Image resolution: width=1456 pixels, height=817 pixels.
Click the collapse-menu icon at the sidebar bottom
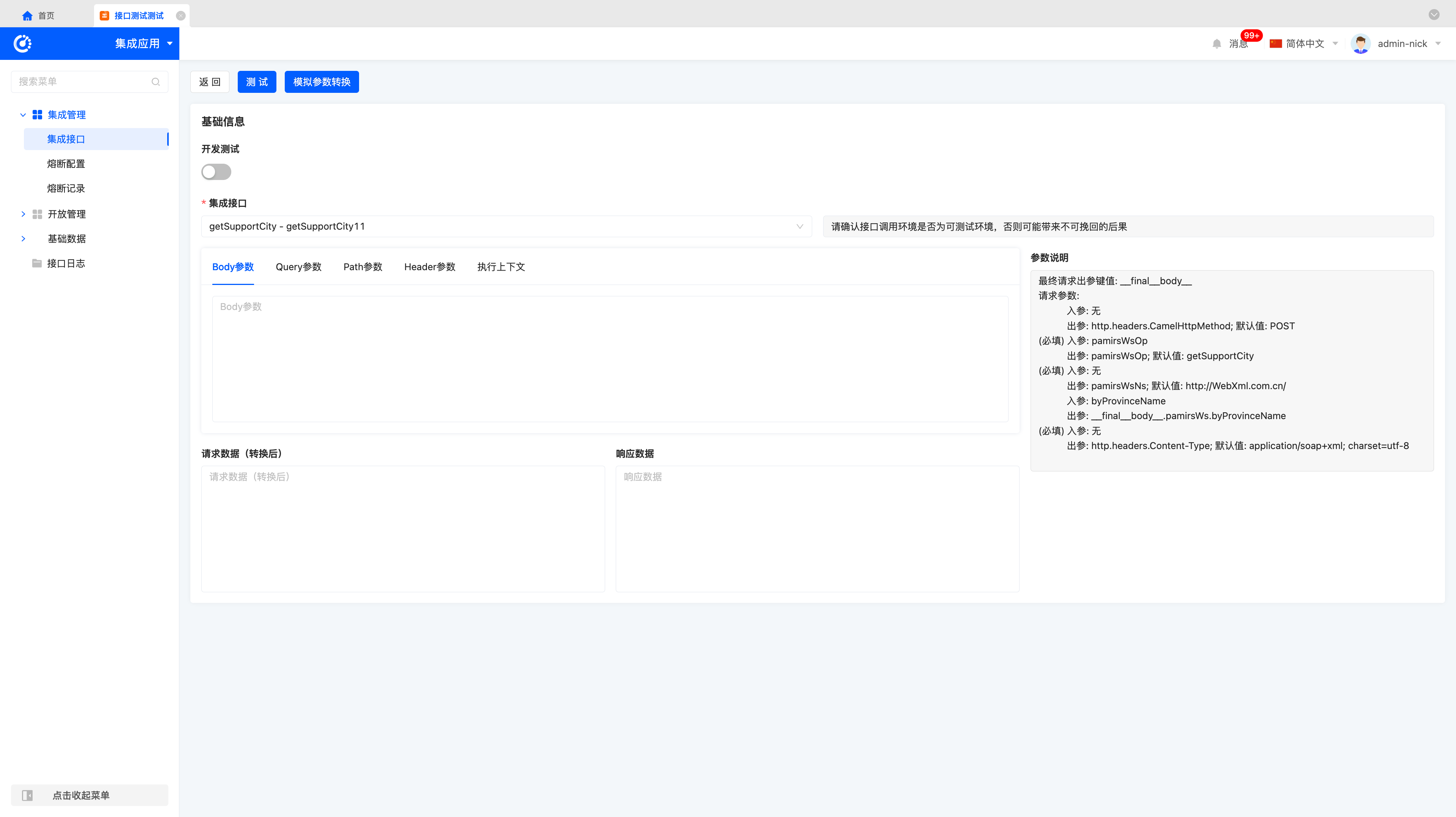pos(27,795)
